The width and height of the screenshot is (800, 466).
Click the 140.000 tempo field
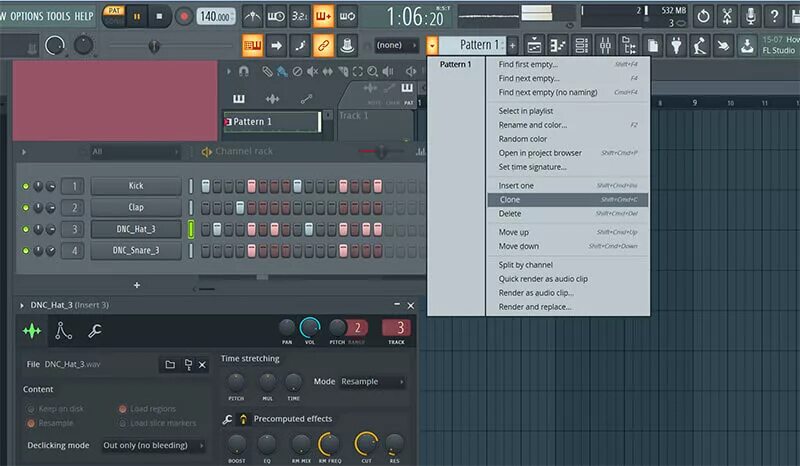point(216,17)
